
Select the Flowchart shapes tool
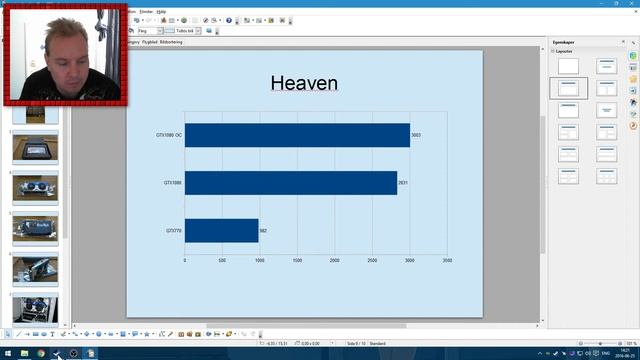123,334
